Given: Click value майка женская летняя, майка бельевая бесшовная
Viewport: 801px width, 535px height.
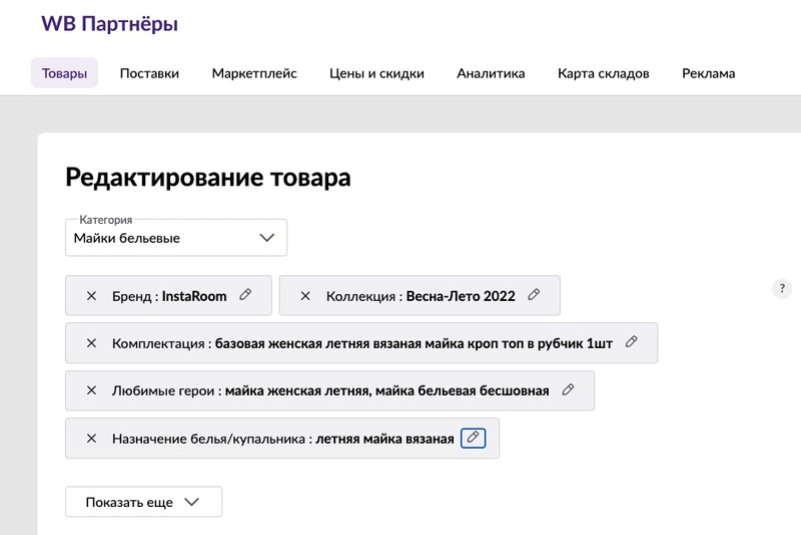Looking at the screenshot, I should coord(387,391).
